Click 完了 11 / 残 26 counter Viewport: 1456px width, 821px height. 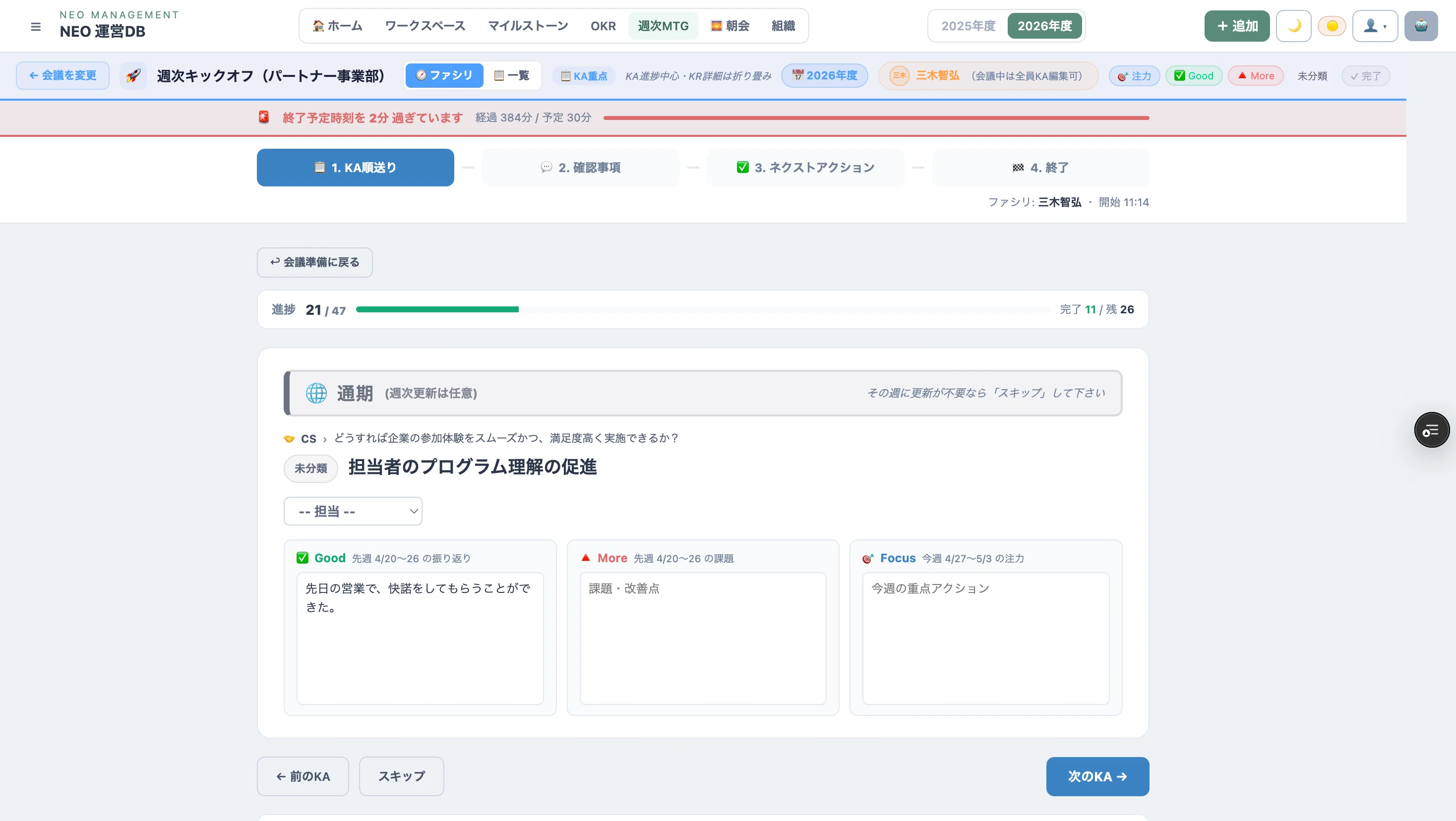(1096, 310)
